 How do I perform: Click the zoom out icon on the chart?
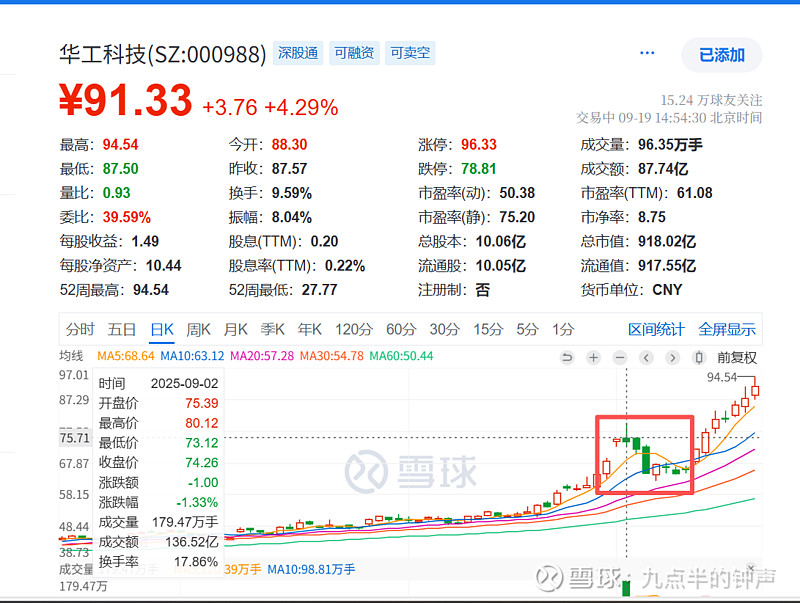(620, 356)
